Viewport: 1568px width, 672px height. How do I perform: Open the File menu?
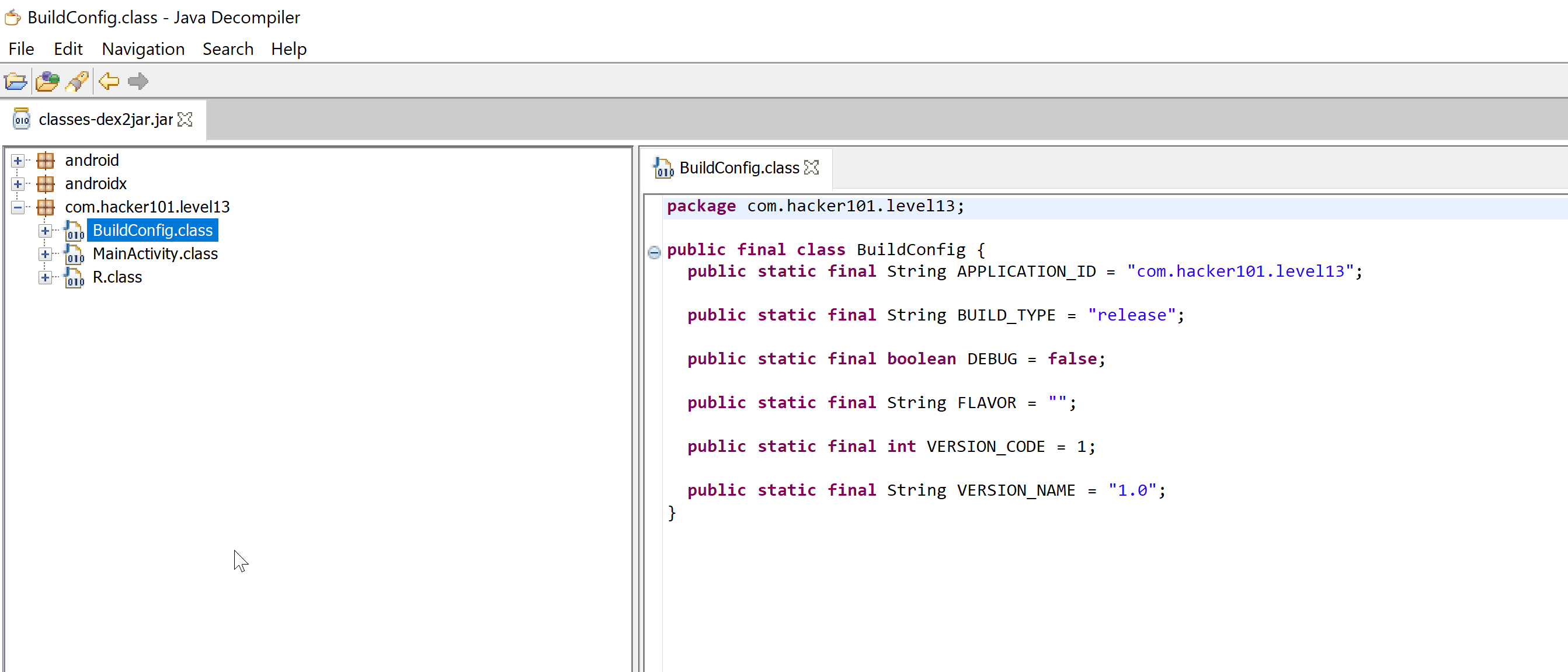coord(21,48)
